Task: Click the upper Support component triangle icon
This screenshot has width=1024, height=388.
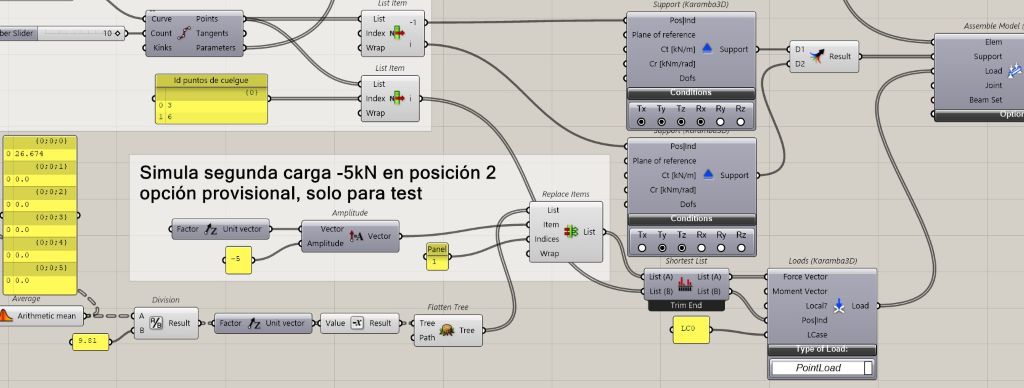Action: pyautogui.click(x=707, y=49)
